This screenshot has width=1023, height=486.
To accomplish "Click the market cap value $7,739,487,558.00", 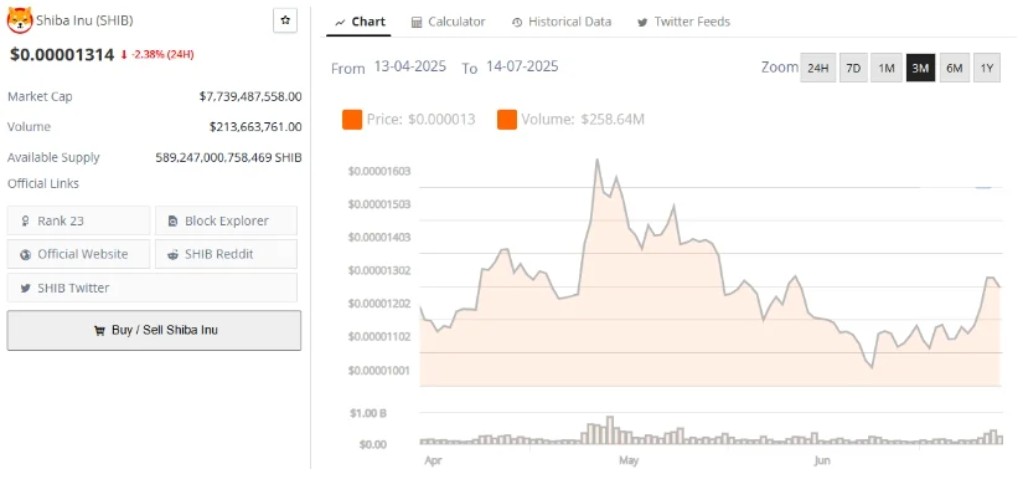I will click(251, 97).
